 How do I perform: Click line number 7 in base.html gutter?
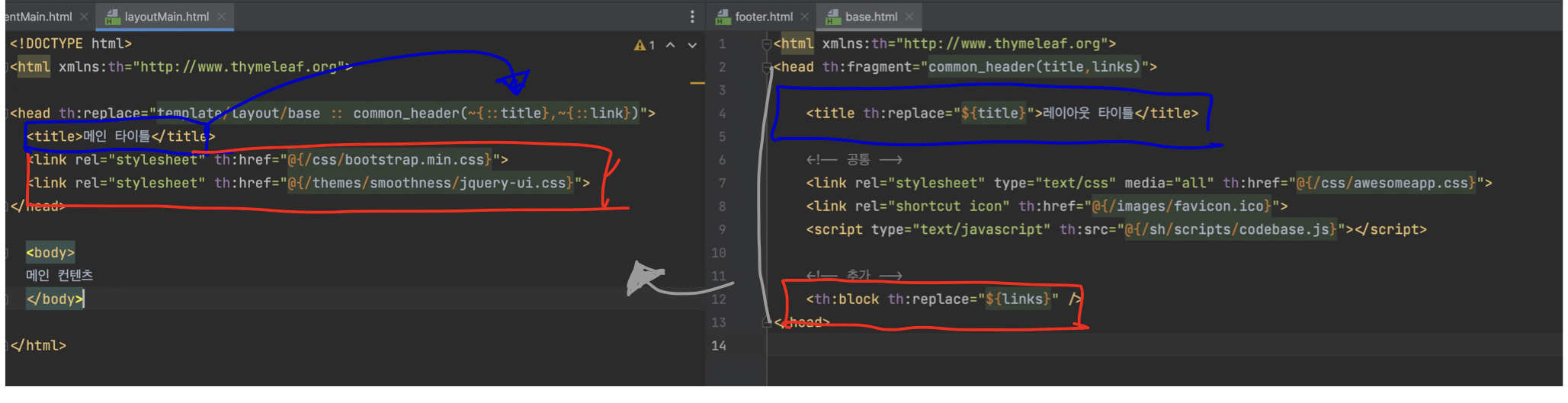tap(722, 183)
